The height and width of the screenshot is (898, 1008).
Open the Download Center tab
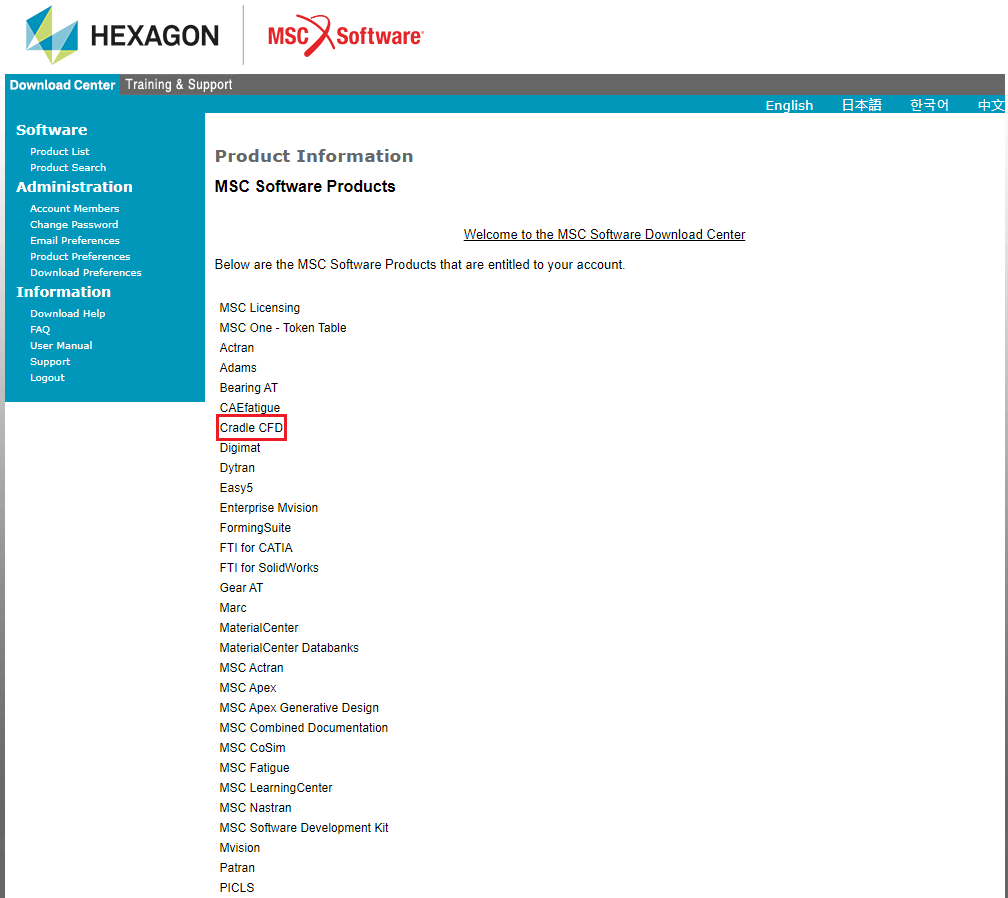(x=62, y=85)
